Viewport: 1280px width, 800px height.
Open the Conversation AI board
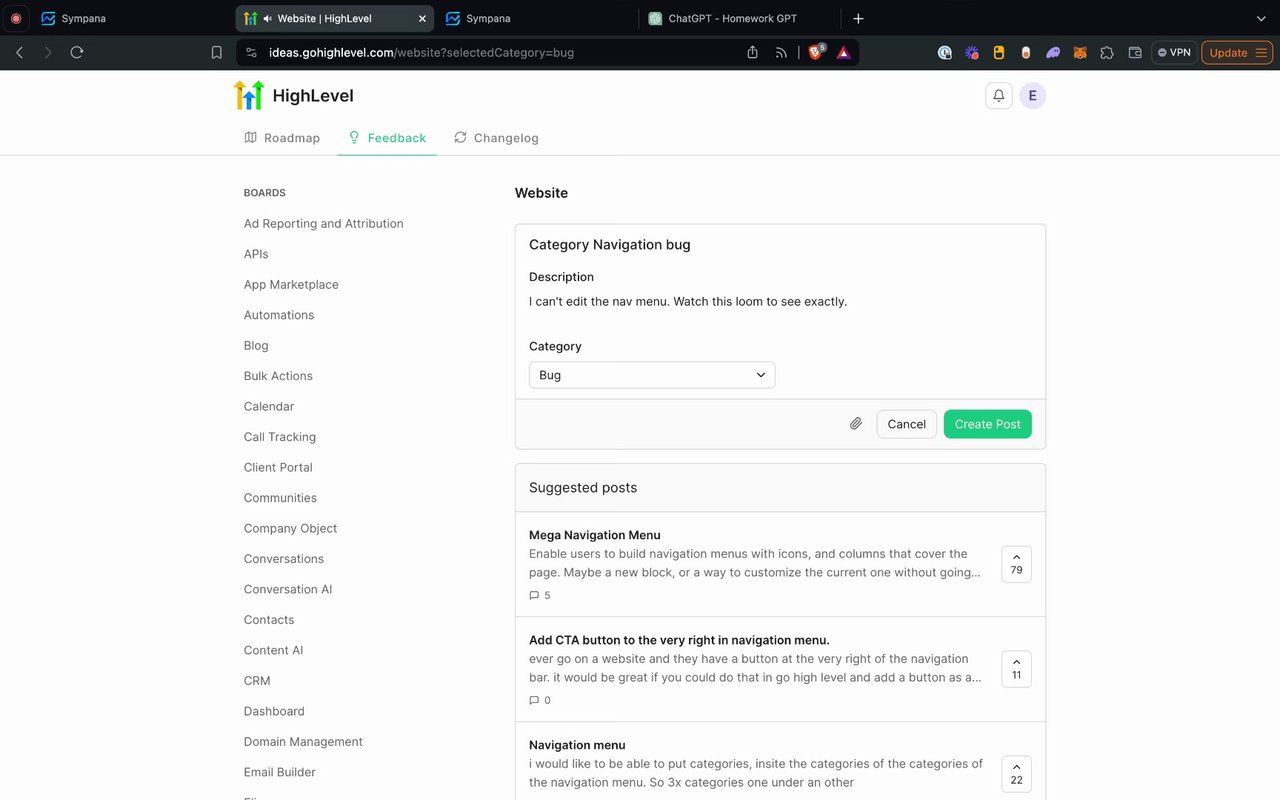pos(288,589)
